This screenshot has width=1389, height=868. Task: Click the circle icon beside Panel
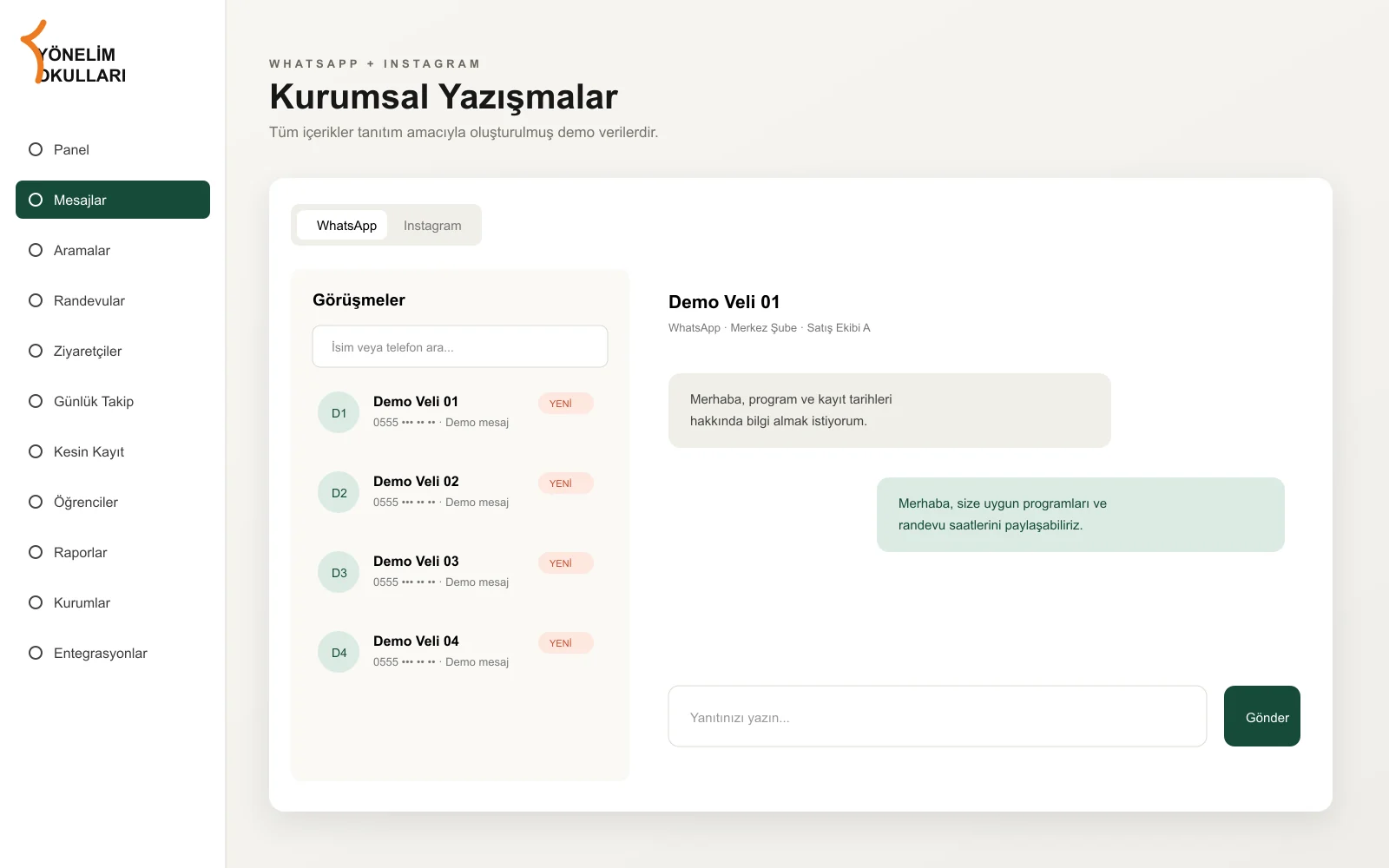click(36, 149)
